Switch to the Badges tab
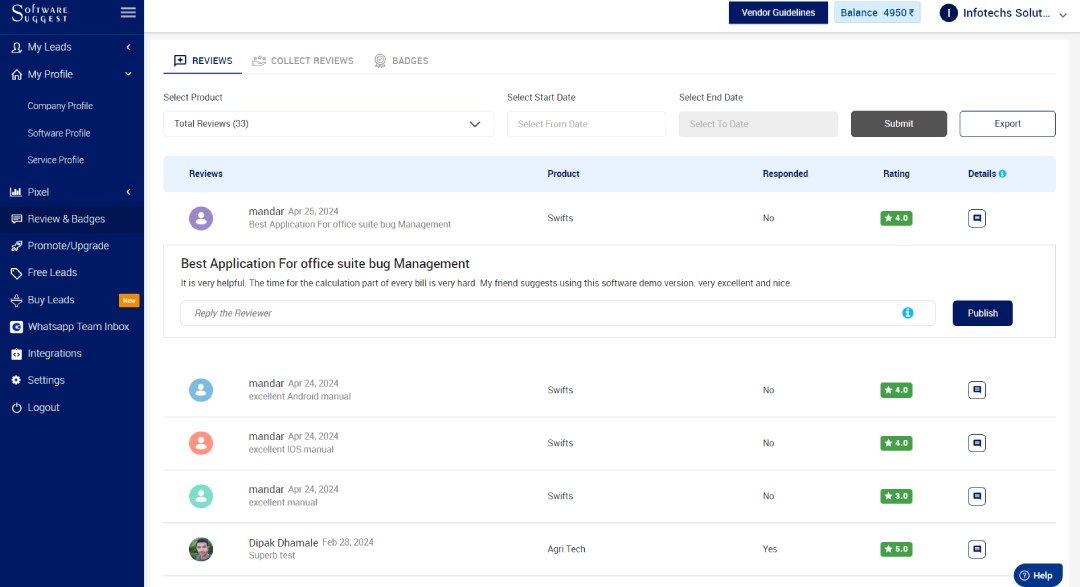The width and height of the screenshot is (1080, 587). (401, 61)
